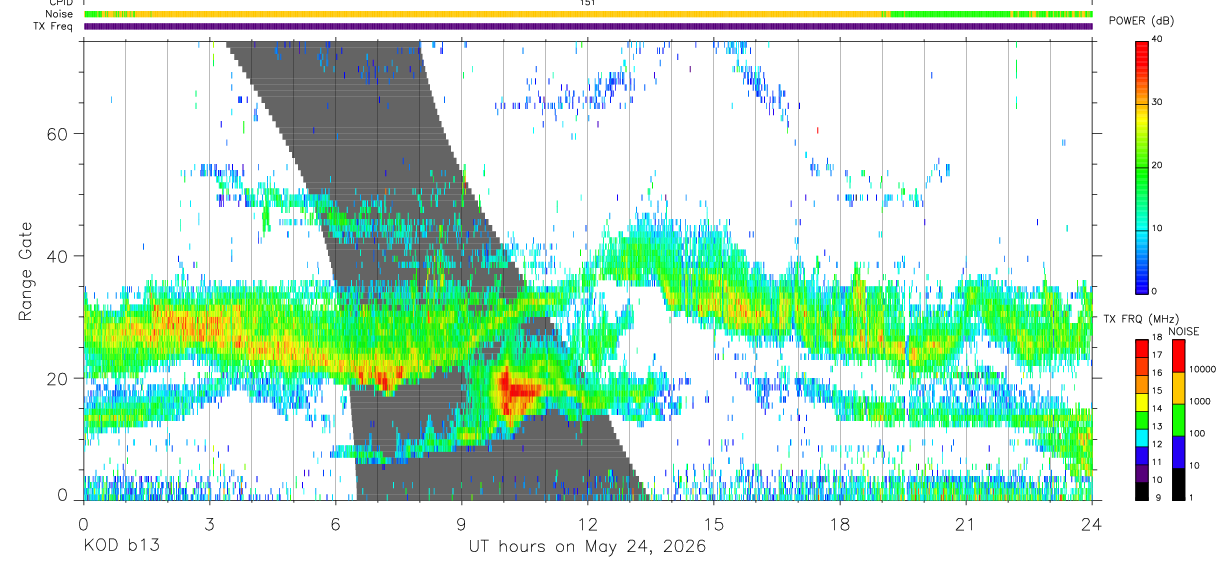1228x567 pixels.
Task: Click the '18' label on TX FRQ legend
Action: [1159, 339]
